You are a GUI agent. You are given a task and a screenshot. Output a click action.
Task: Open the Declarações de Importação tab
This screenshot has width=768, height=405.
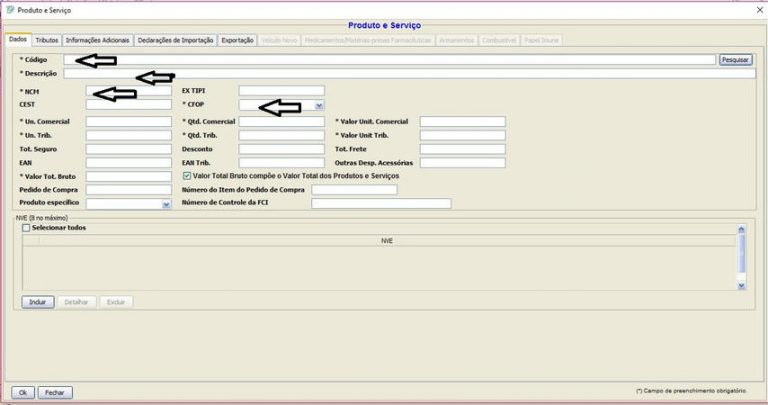point(175,40)
